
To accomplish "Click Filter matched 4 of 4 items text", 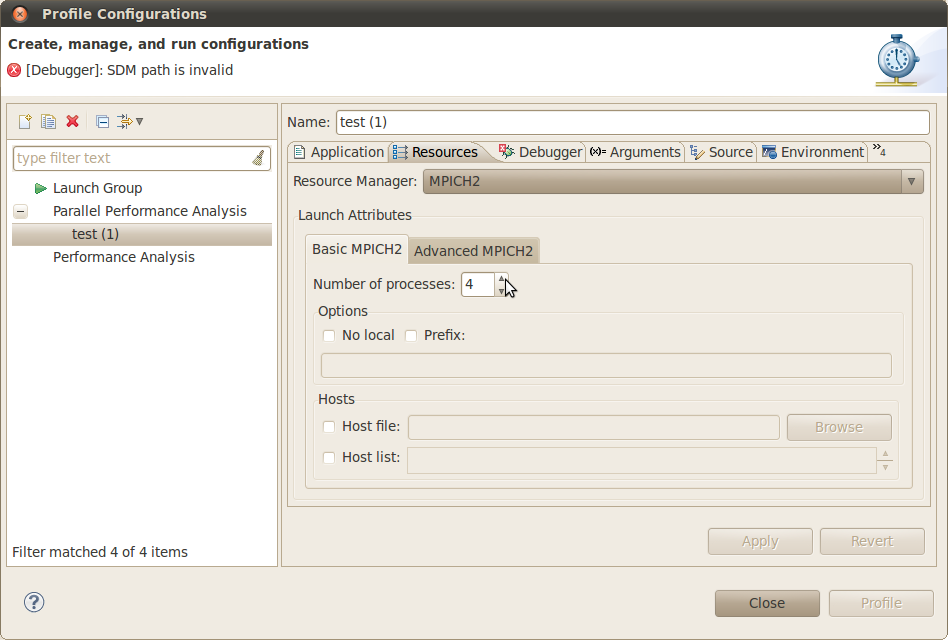I will (100, 552).
